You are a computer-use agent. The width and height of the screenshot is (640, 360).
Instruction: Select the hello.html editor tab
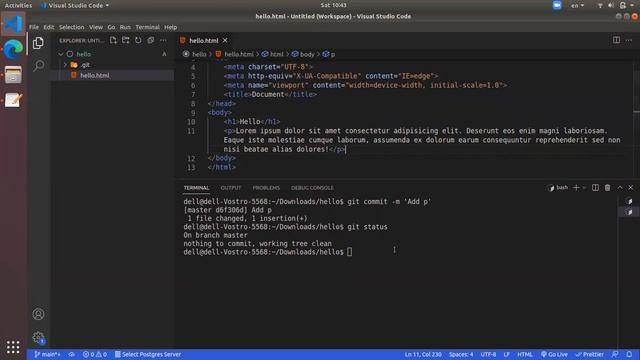tap(203, 40)
